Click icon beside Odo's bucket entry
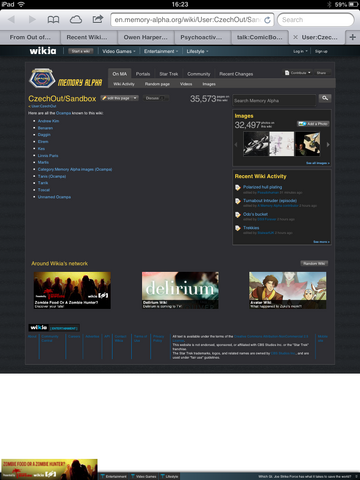Screen dimensions: 360x480 coord(238,215)
